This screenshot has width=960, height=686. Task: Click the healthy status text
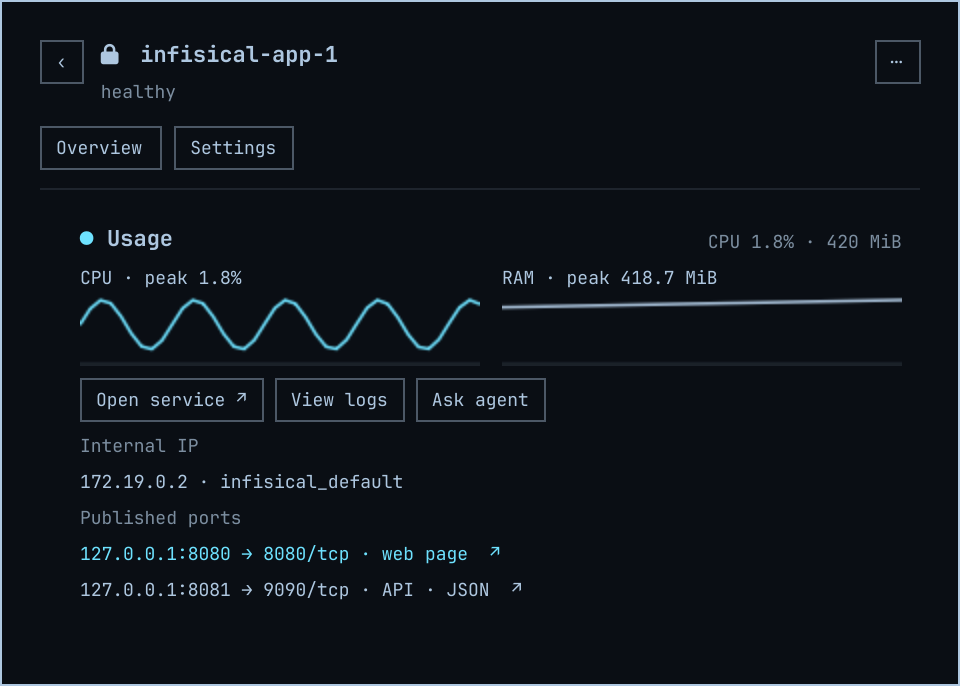pos(138,92)
